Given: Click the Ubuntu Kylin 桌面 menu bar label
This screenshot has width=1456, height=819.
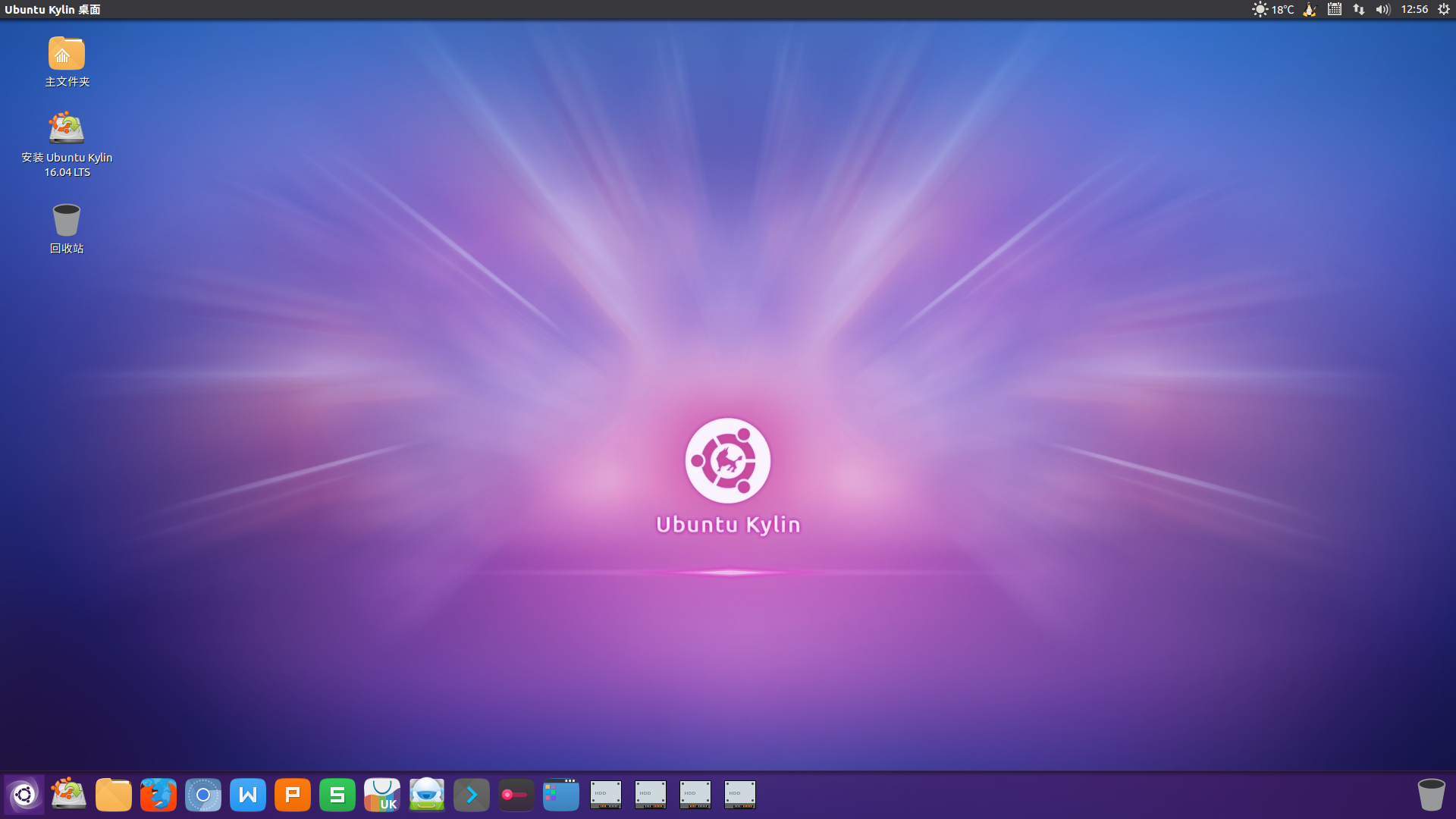Looking at the screenshot, I should coord(53,10).
